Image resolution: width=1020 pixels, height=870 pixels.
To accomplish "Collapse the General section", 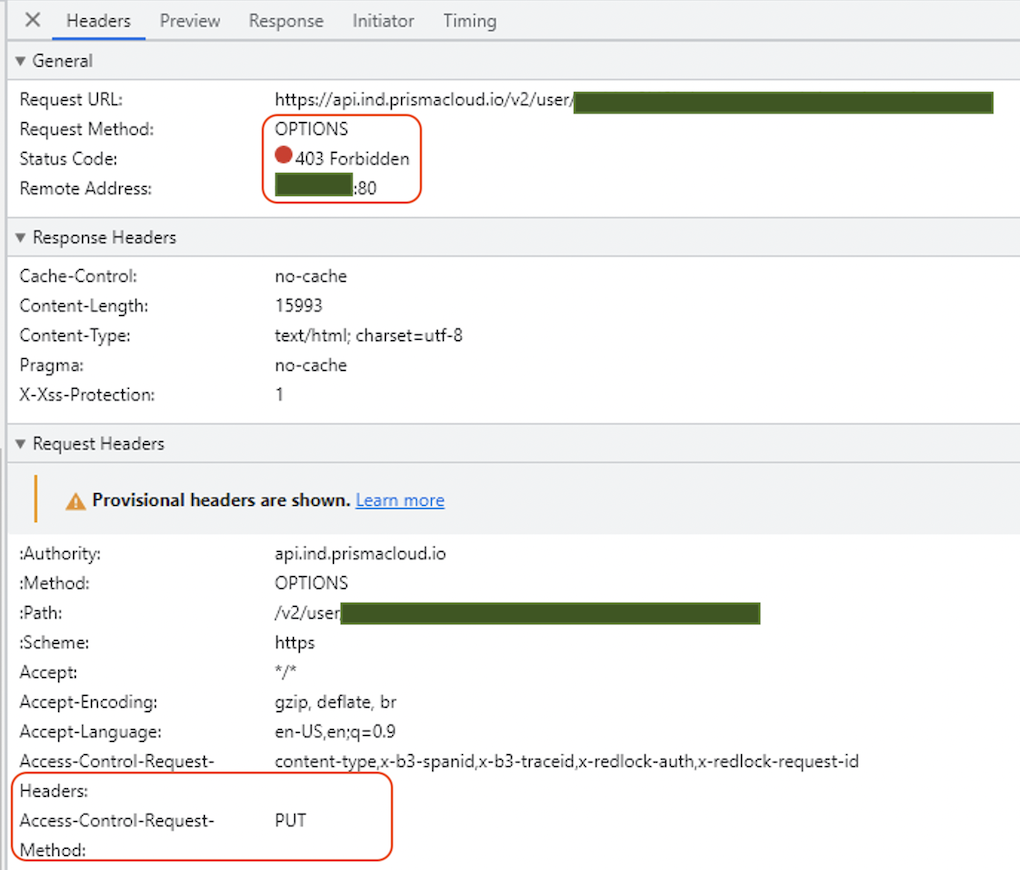I will point(21,61).
